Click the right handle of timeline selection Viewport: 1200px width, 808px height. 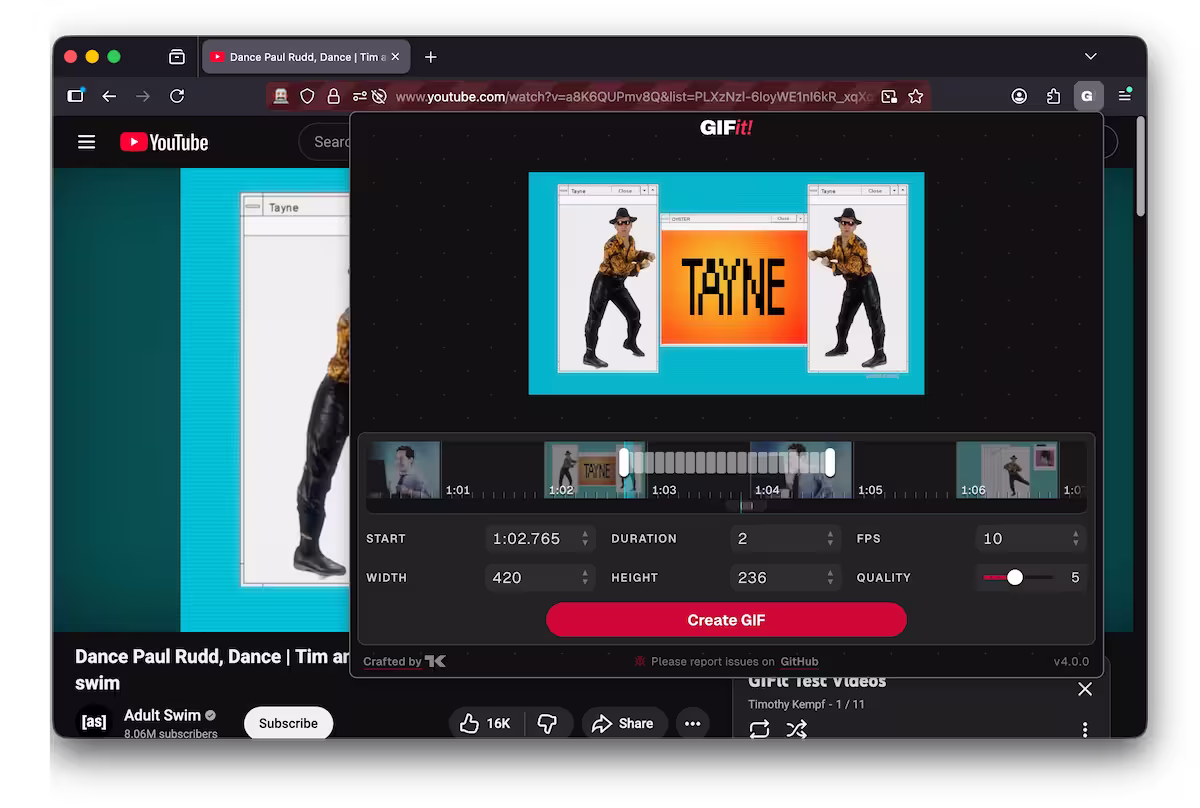coord(829,462)
